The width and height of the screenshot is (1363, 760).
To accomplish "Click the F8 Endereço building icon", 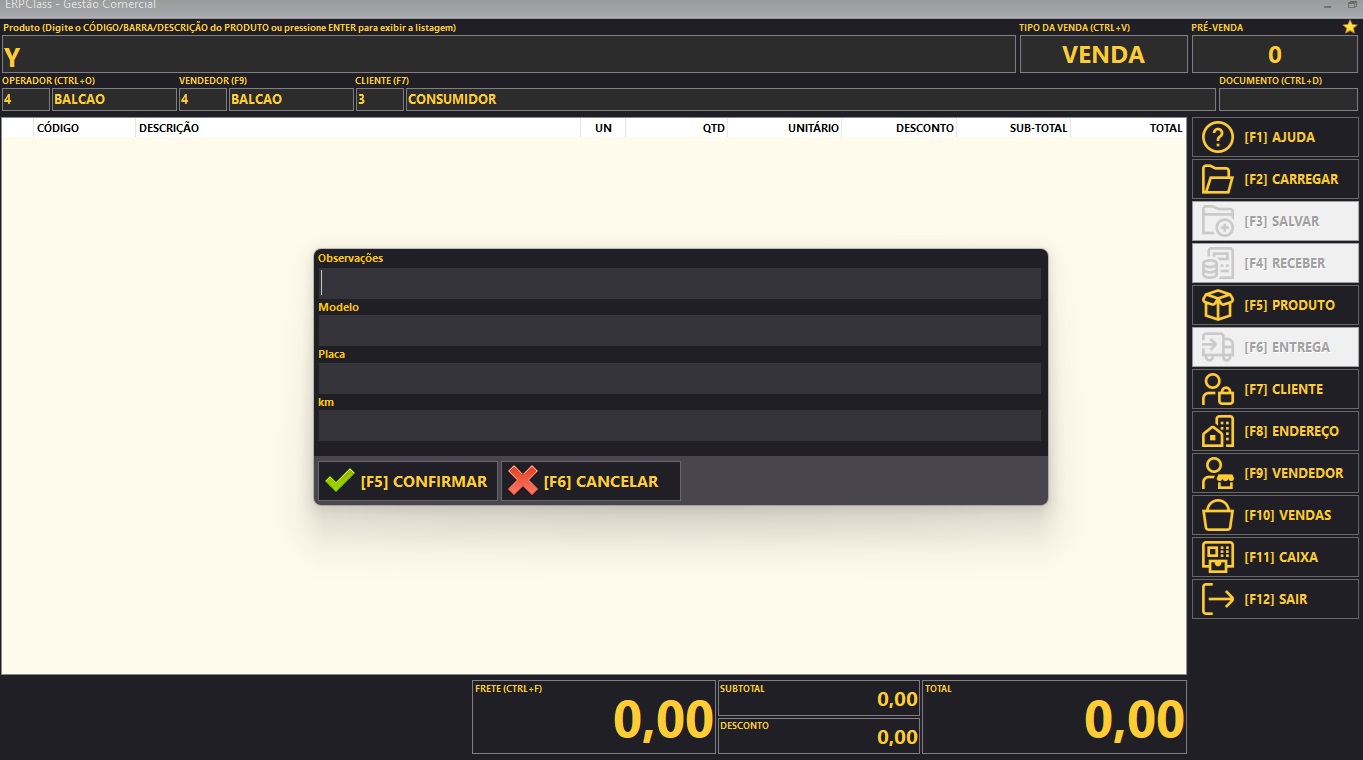I will tap(1217, 432).
